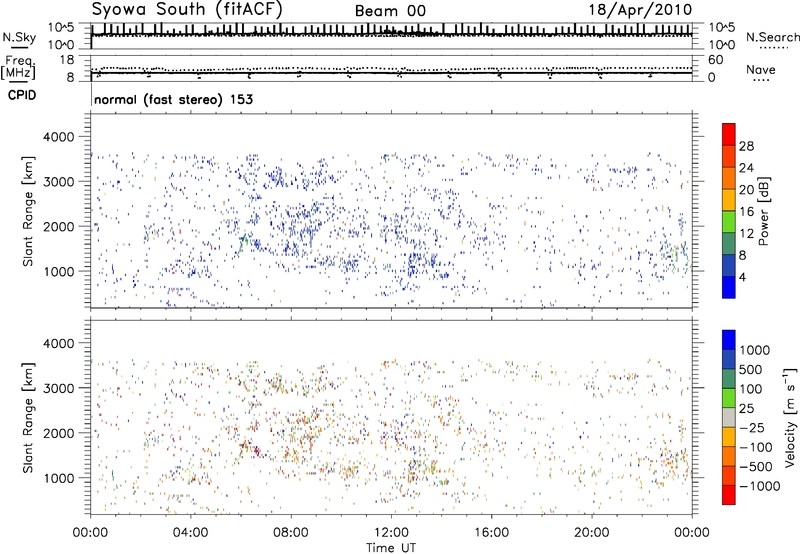Image resolution: width=800 pixels, height=554 pixels.
Task: Pick the top blue segment of Velocity colorbar
Action: tap(729, 340)
